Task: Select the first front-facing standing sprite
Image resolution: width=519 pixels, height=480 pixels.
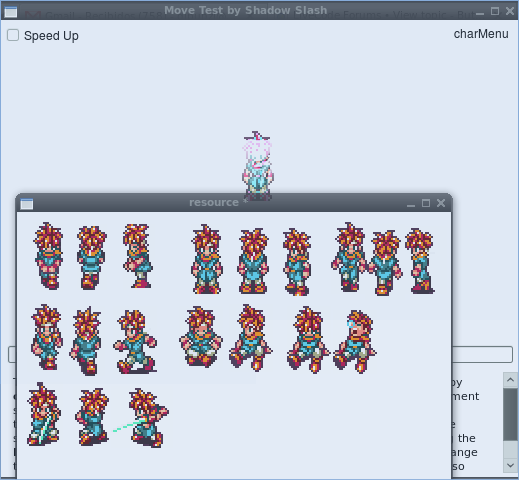Action: pos(48,256)
